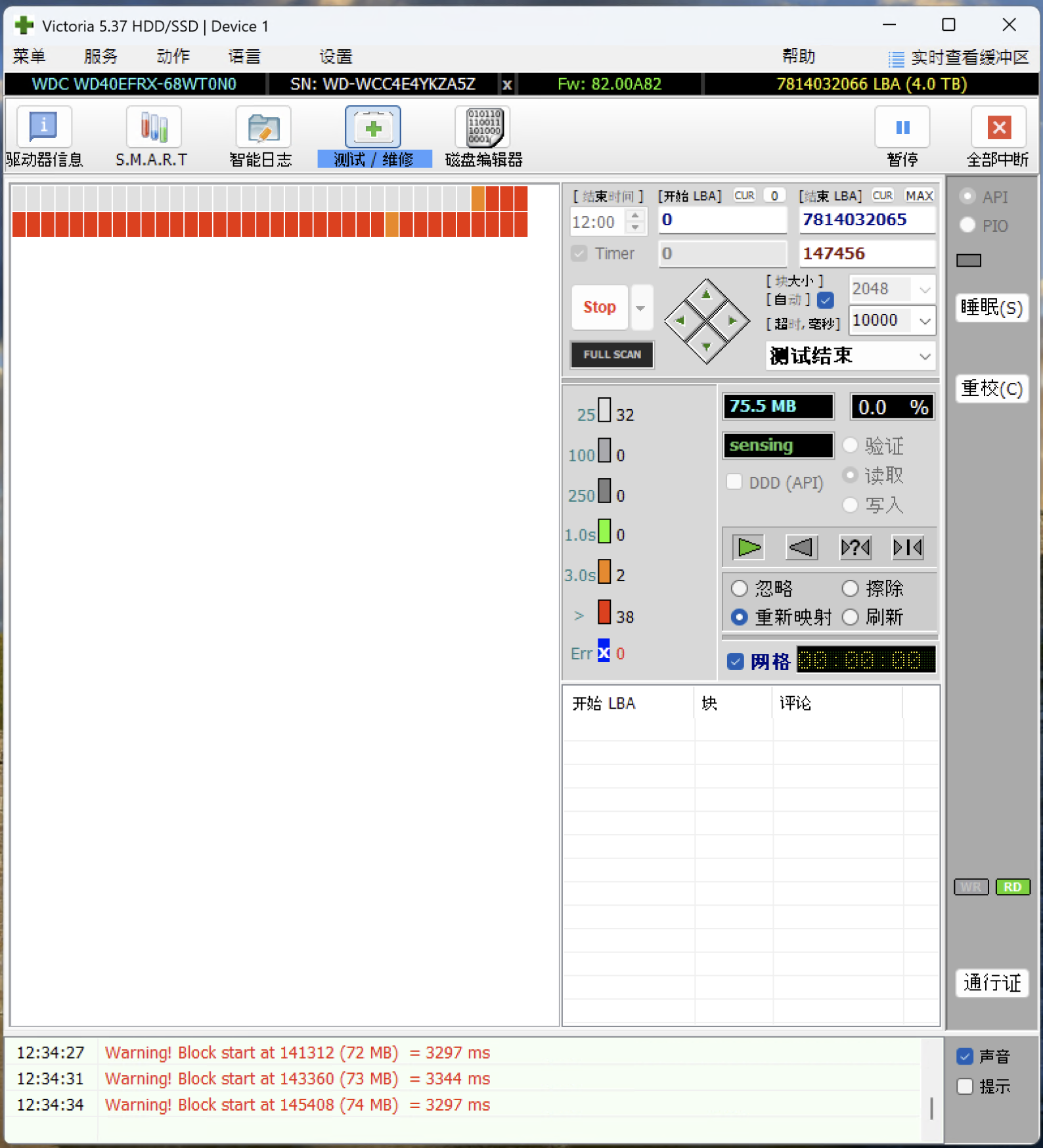Select the 忽略 ignore radio button

(740, 588)
